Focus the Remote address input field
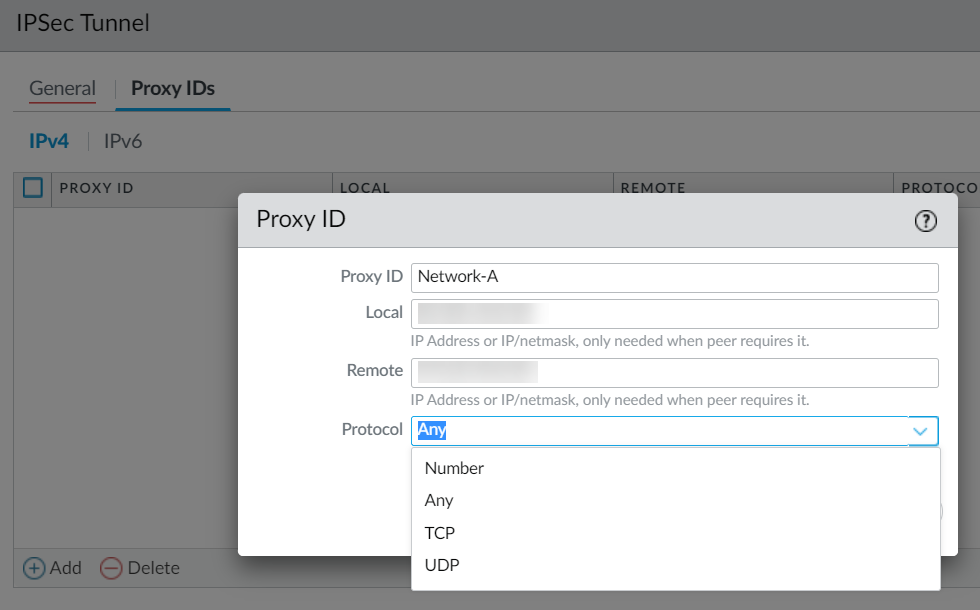 [x=674, y=372]
